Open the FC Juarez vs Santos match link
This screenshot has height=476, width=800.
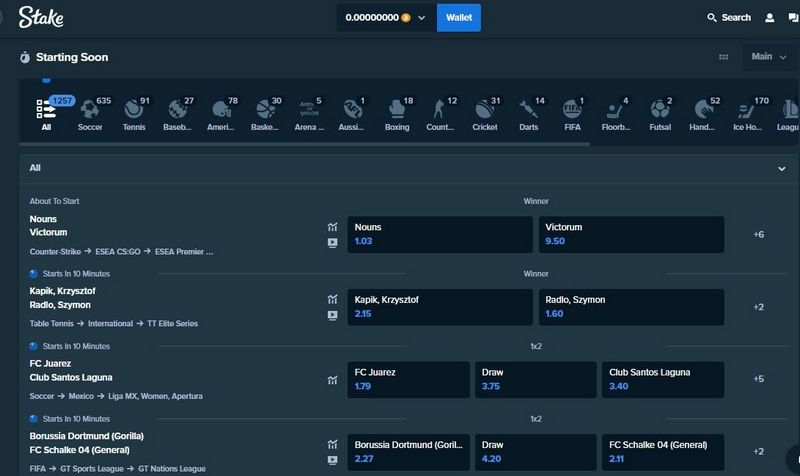(71, 370)
